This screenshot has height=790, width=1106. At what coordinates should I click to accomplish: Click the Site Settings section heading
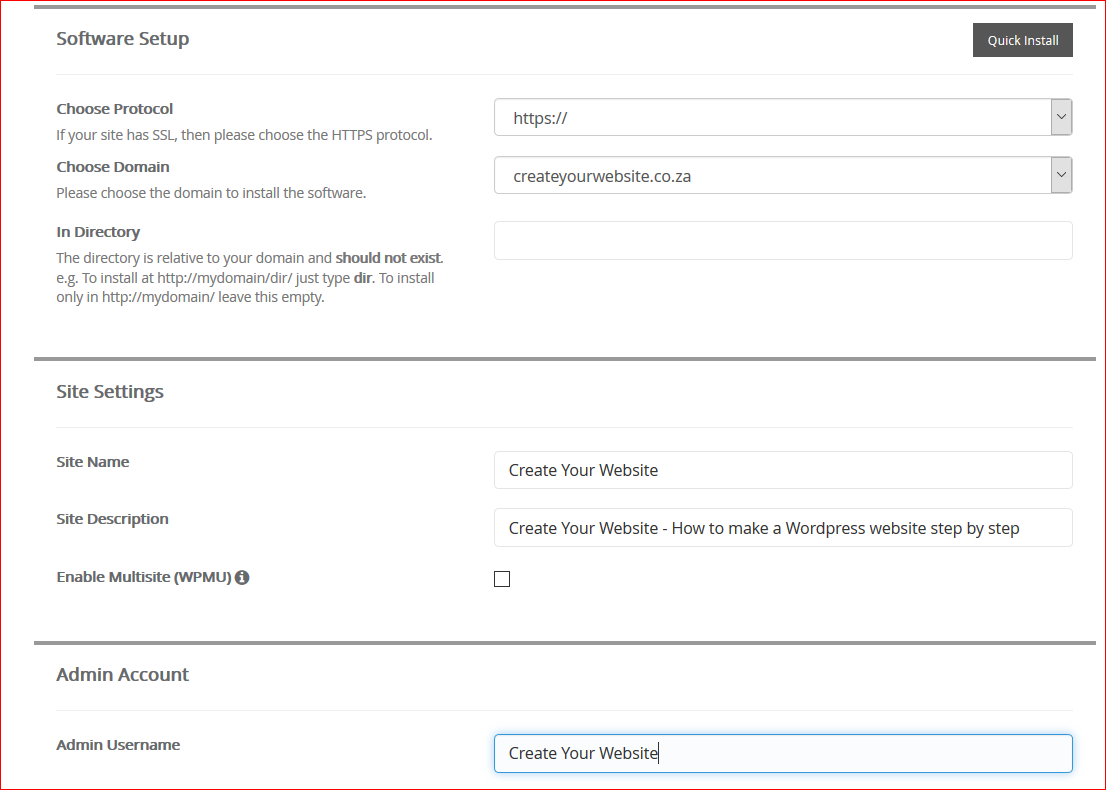pos(110,391)
